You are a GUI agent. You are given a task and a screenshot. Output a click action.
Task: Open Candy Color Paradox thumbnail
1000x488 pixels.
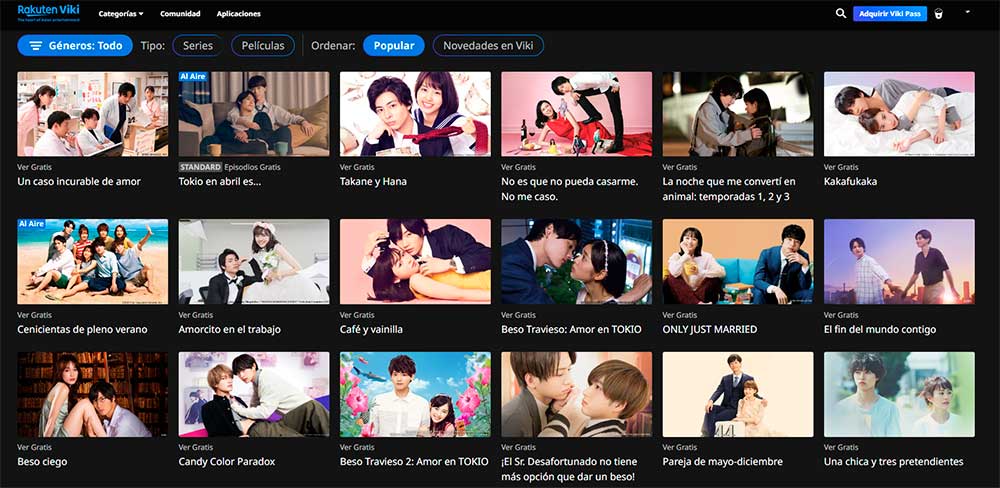point(254,394)
